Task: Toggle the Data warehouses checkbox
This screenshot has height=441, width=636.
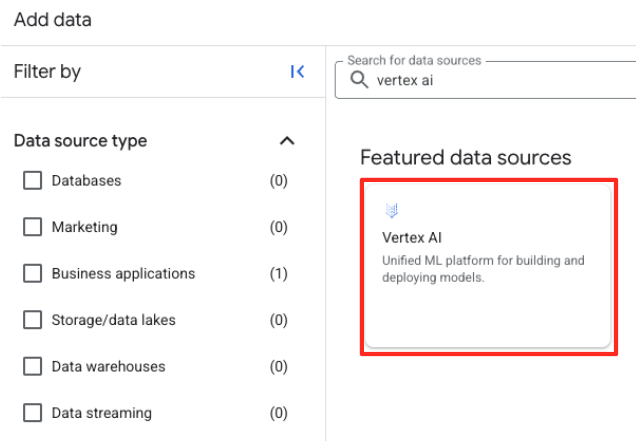Action: (x=33, y=367)
